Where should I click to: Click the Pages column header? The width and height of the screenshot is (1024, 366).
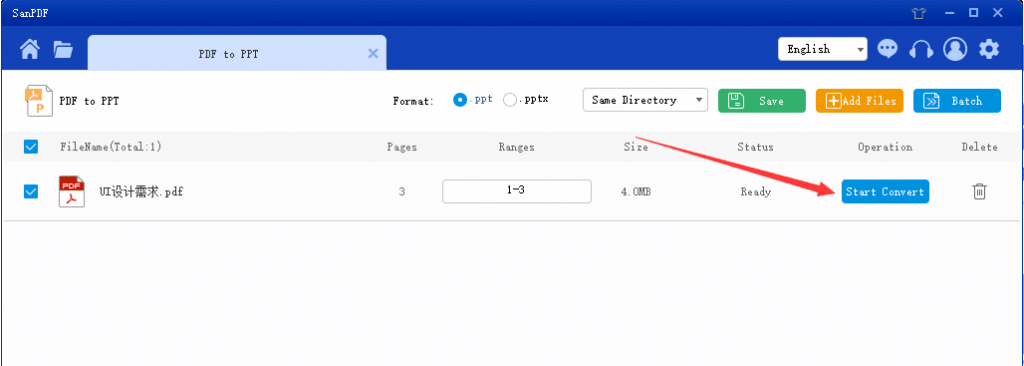coord(402,147)
